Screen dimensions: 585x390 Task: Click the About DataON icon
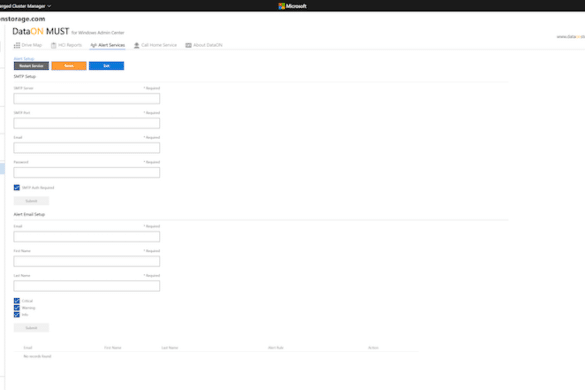click(x=188, y=45)
